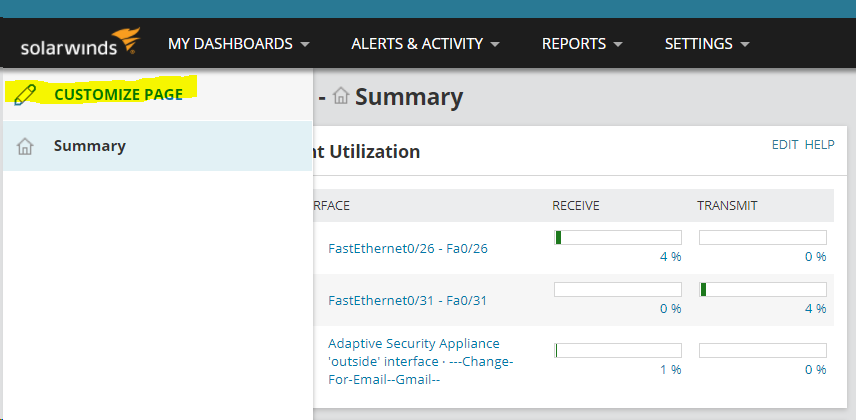Click the SolarWinds logo
Image resolution: width=856 pixels, height=420 pixels.
(80, 42)
